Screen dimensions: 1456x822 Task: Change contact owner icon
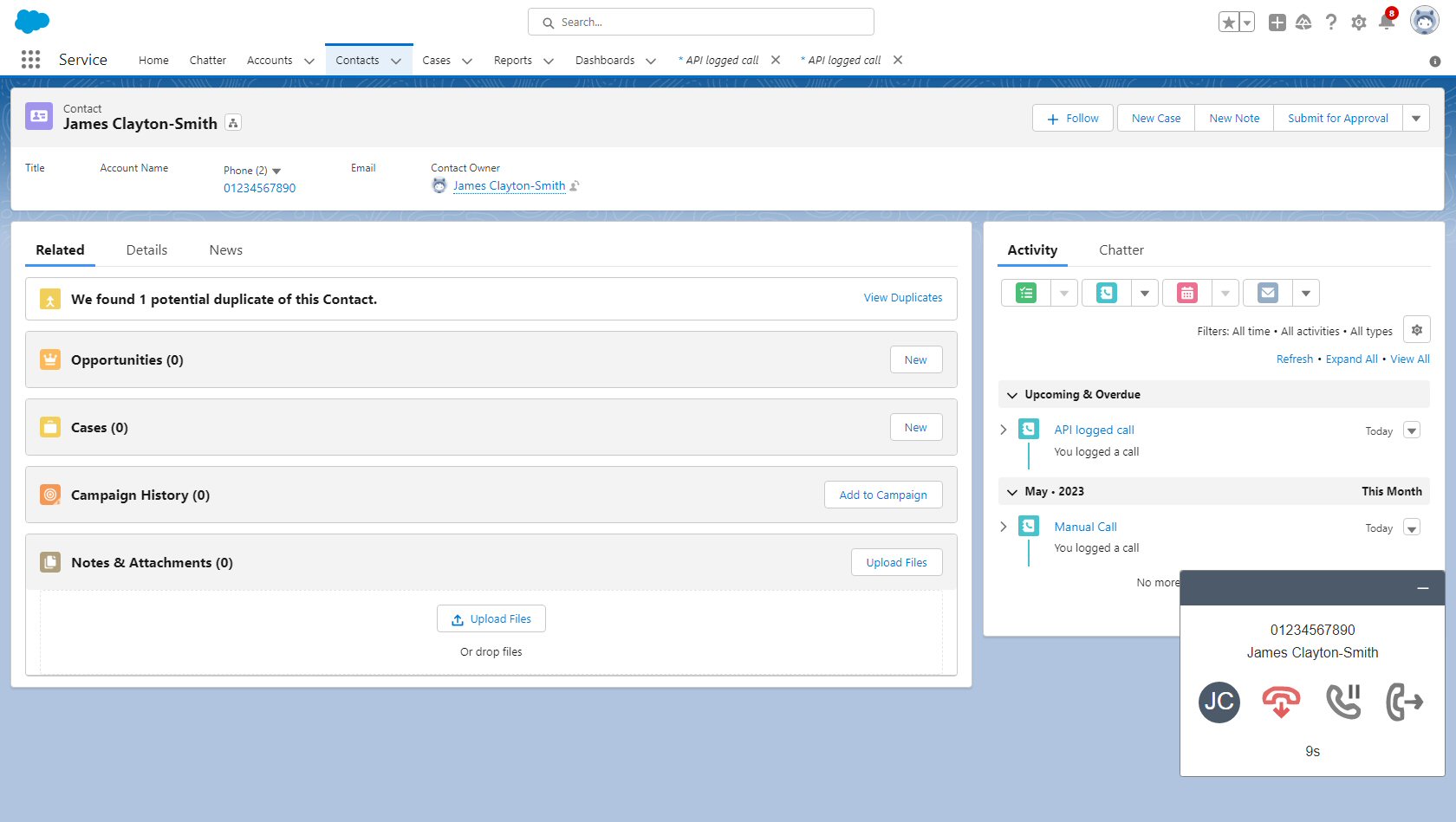pyautogui.click(x=575, y=185)
